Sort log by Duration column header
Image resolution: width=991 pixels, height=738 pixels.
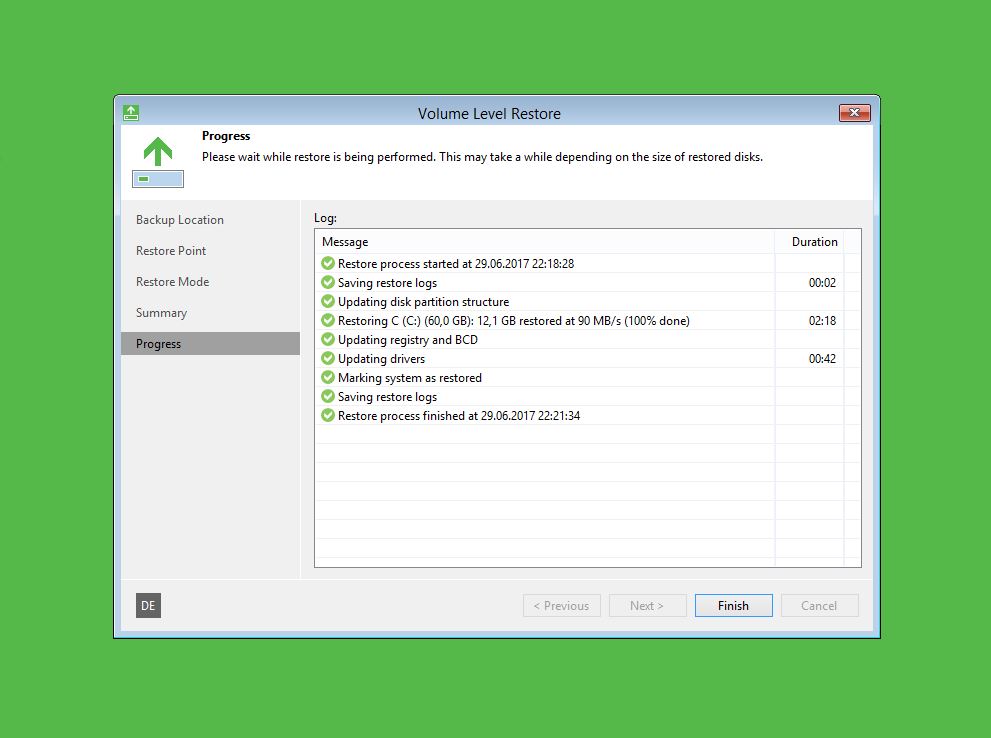[x=814, y=242]
